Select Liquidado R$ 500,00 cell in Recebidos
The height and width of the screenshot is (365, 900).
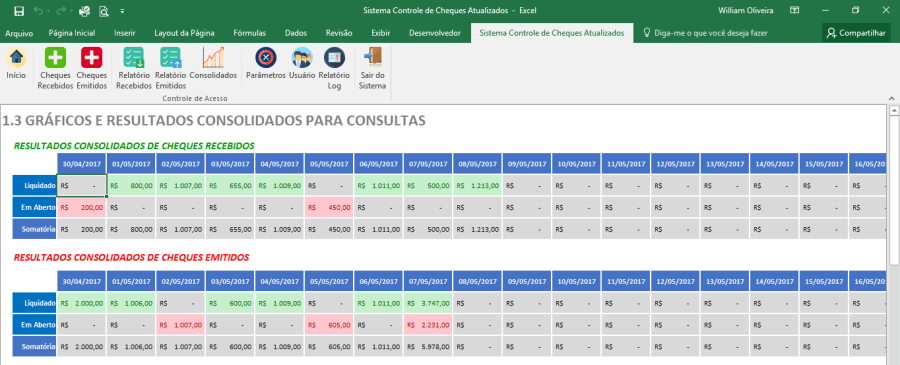(x=428, y=185)
